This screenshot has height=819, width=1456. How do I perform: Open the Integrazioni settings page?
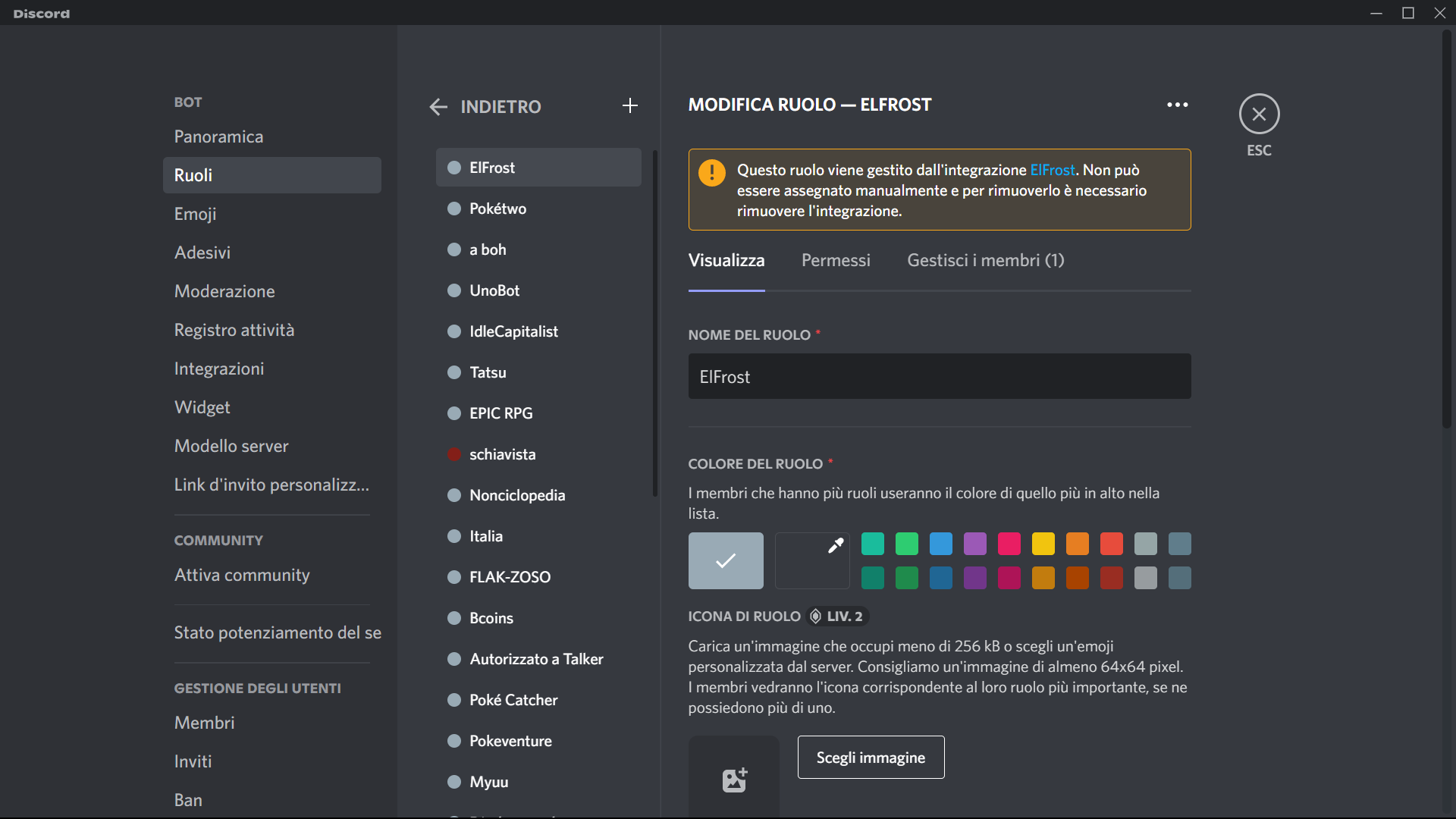click(219, 369)
